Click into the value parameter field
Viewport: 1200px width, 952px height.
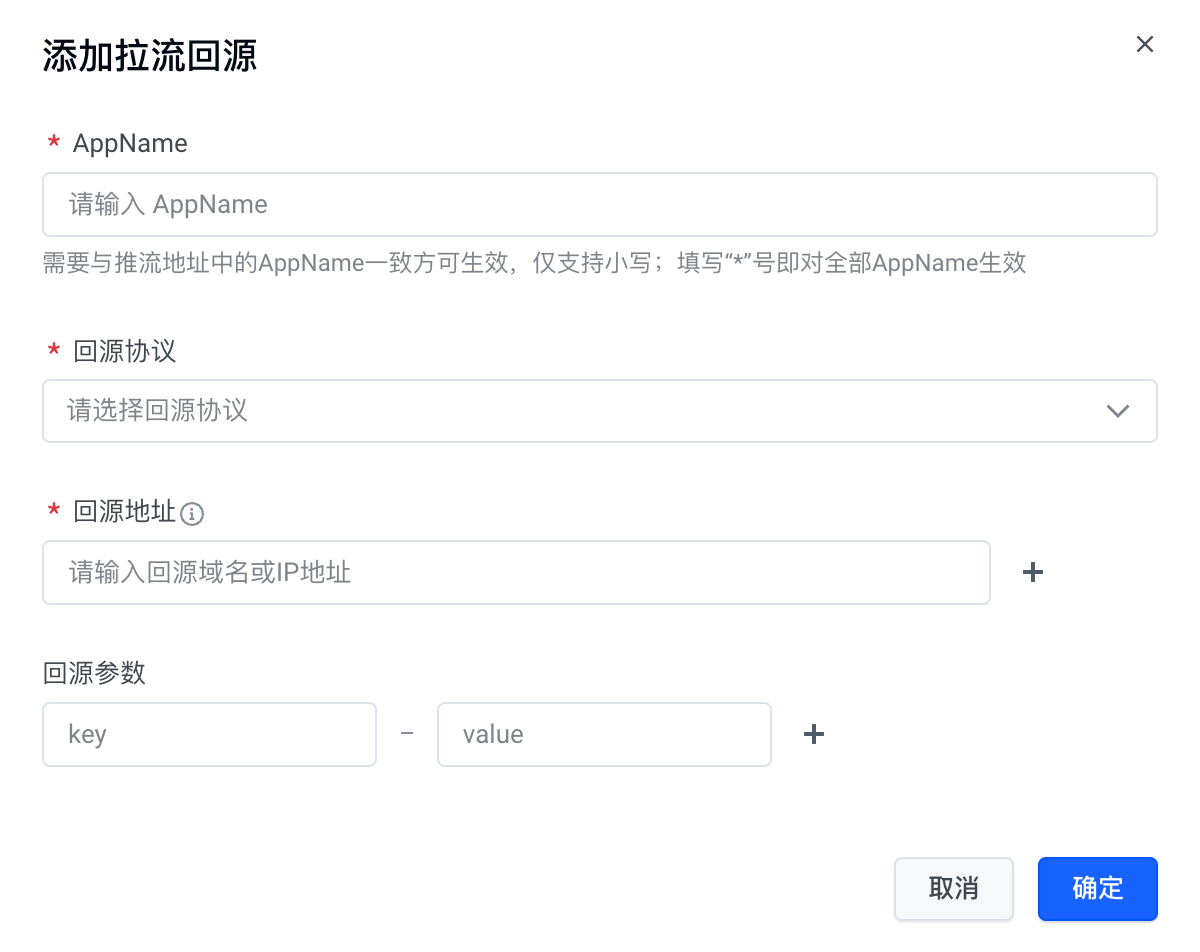pyautogui.click(x=604, y=735)
